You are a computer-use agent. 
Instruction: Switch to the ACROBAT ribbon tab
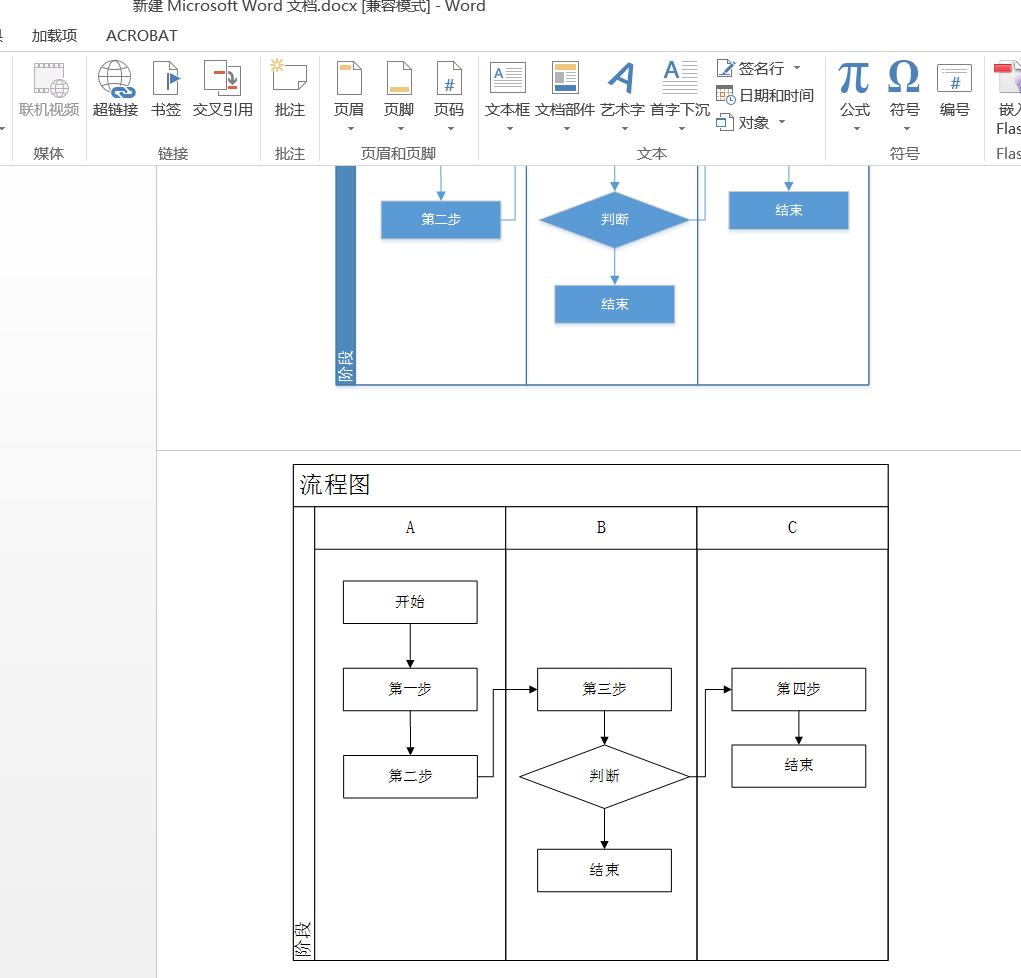pyautogui.click(x=139, y=35)
